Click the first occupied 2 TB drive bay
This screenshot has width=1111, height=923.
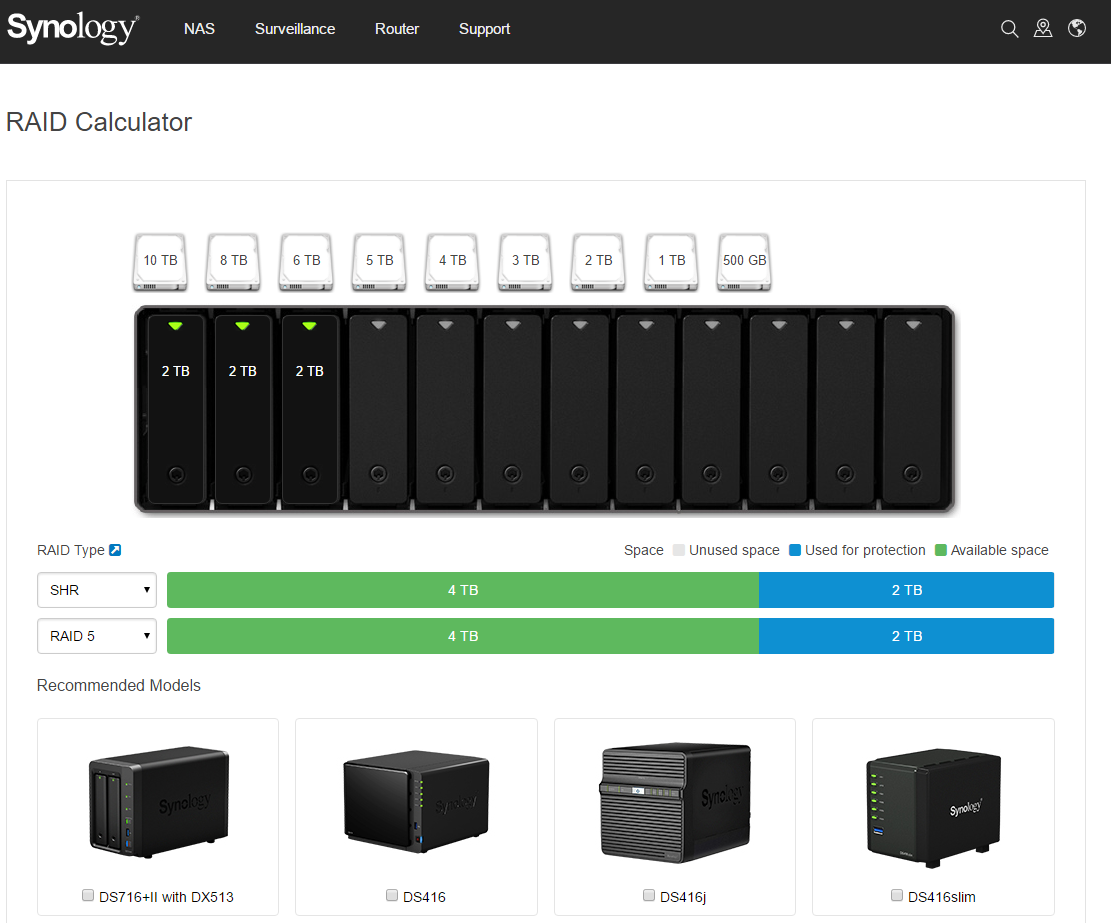[176, 410]
